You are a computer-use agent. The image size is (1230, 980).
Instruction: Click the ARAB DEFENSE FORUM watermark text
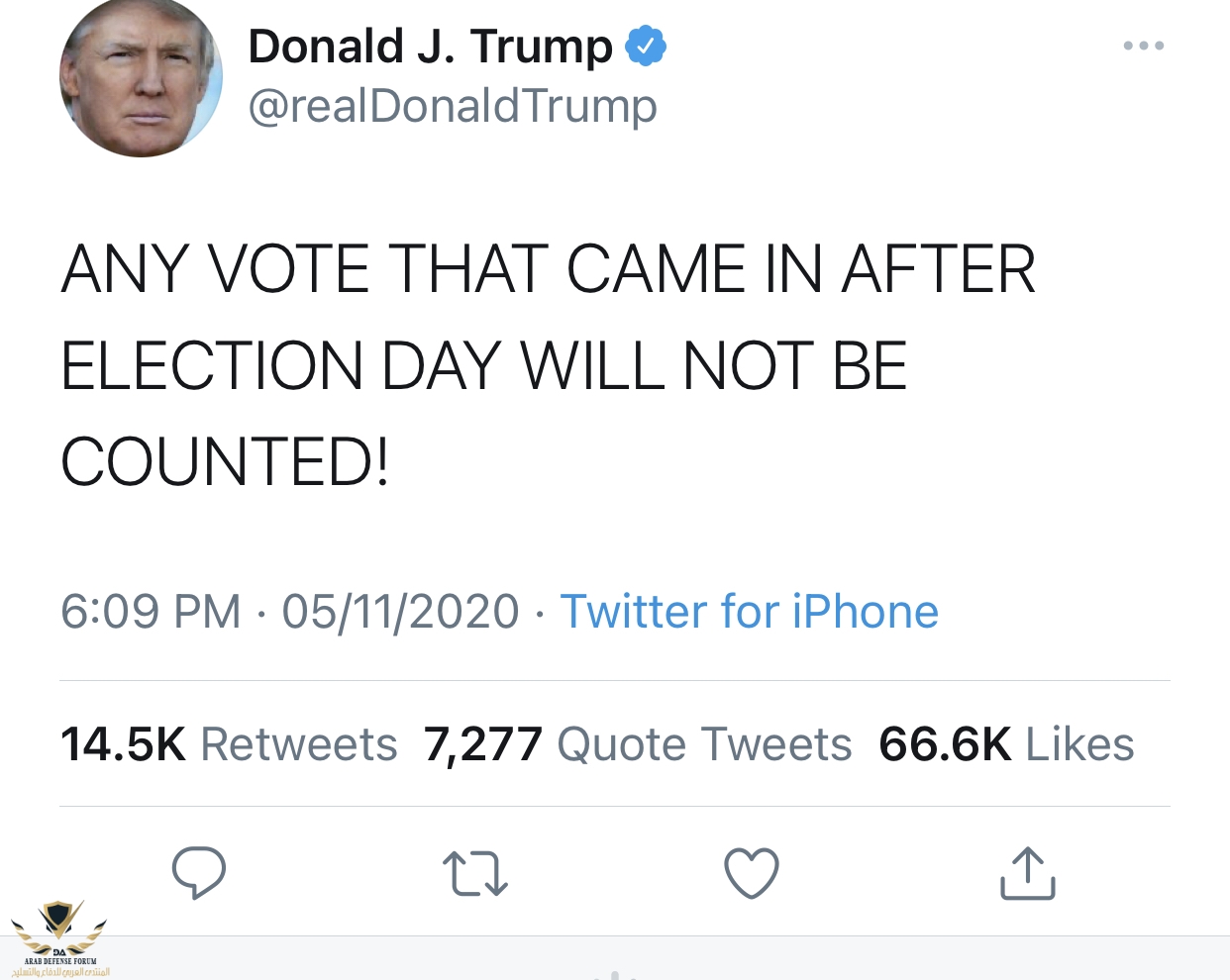coord(60,961)
